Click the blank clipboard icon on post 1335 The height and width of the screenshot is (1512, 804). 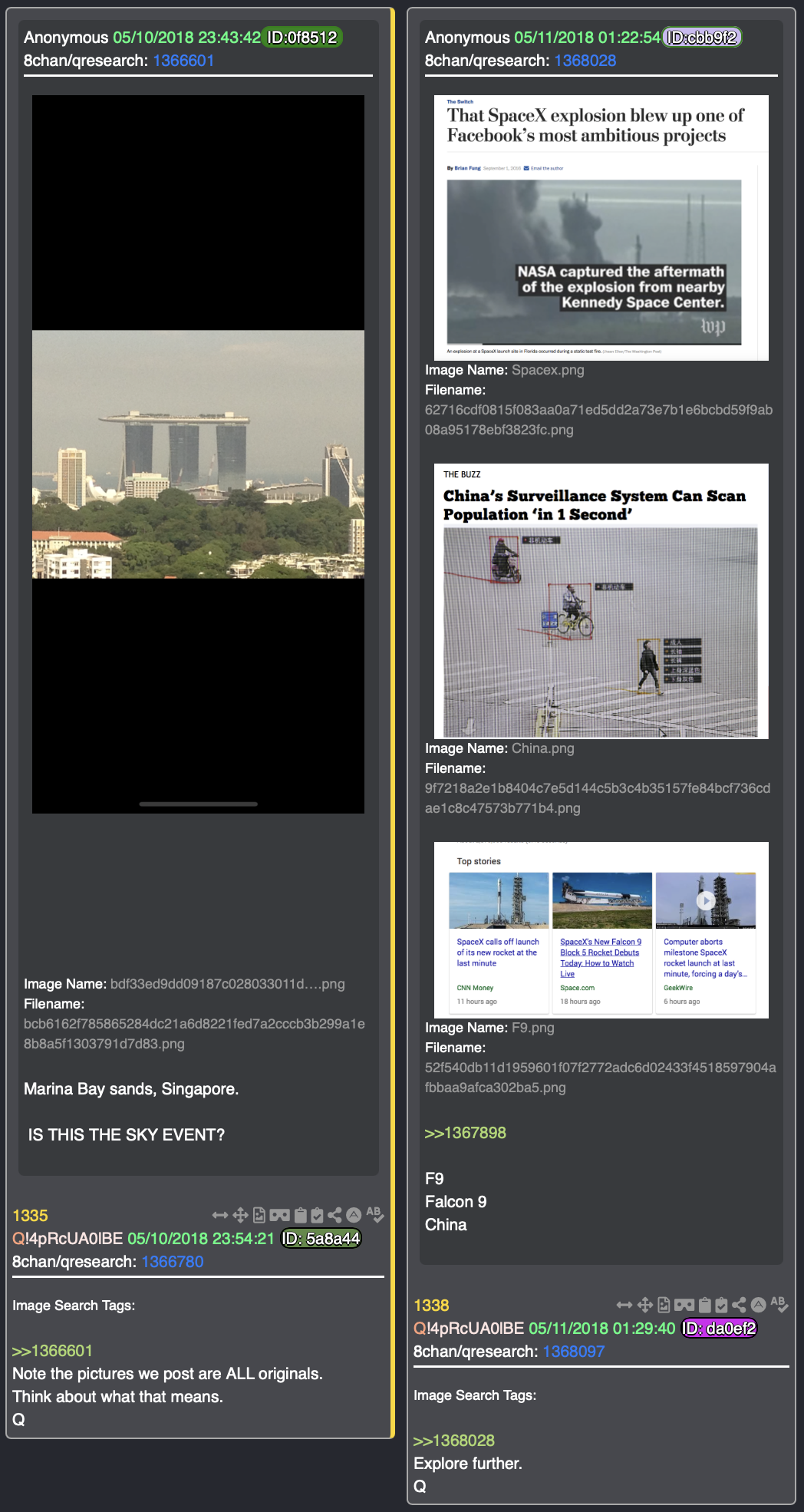301,1215
